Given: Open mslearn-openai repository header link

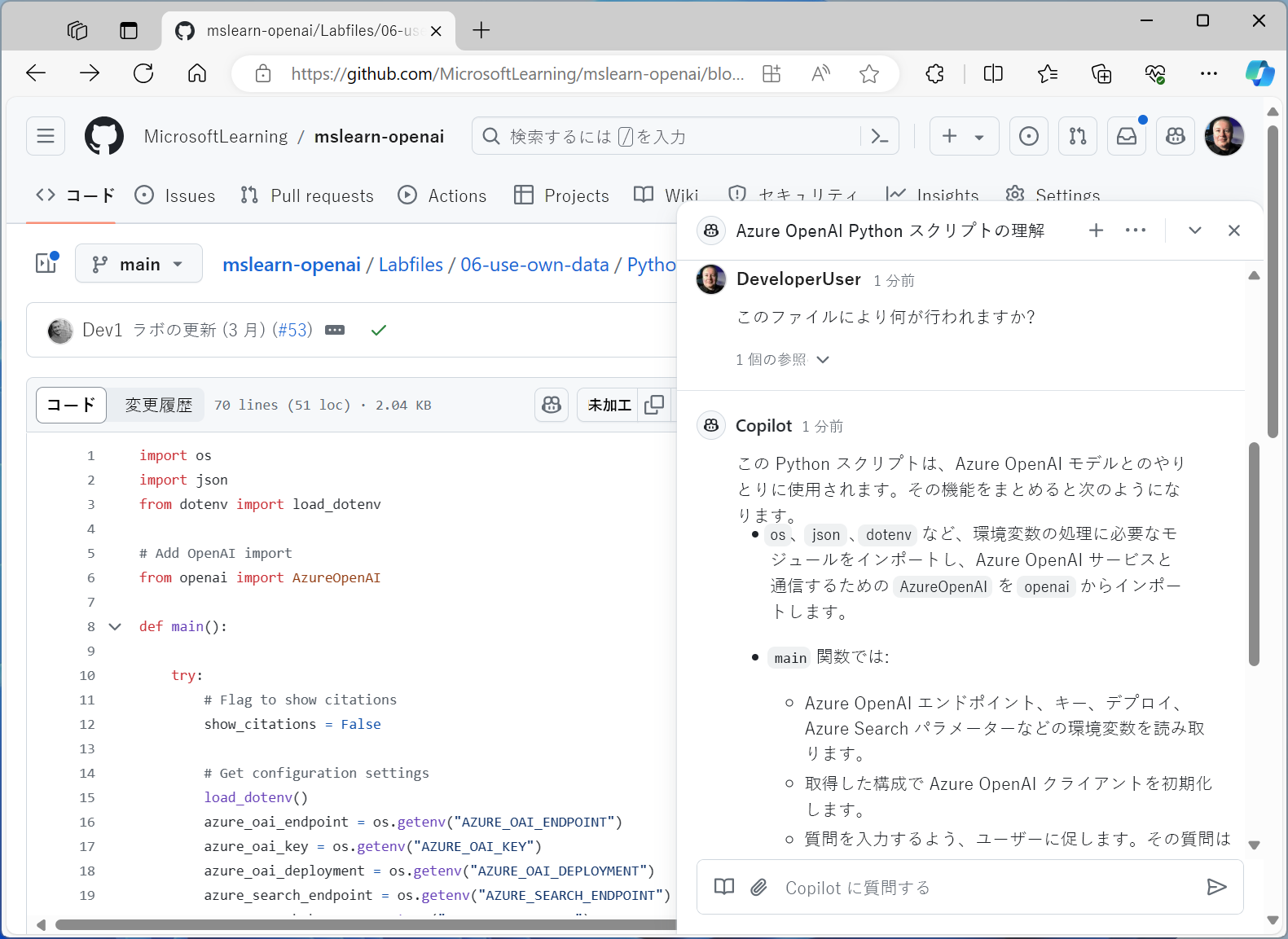Looking at the screenshot, I should pyautogui.click(x=380, y=137).
